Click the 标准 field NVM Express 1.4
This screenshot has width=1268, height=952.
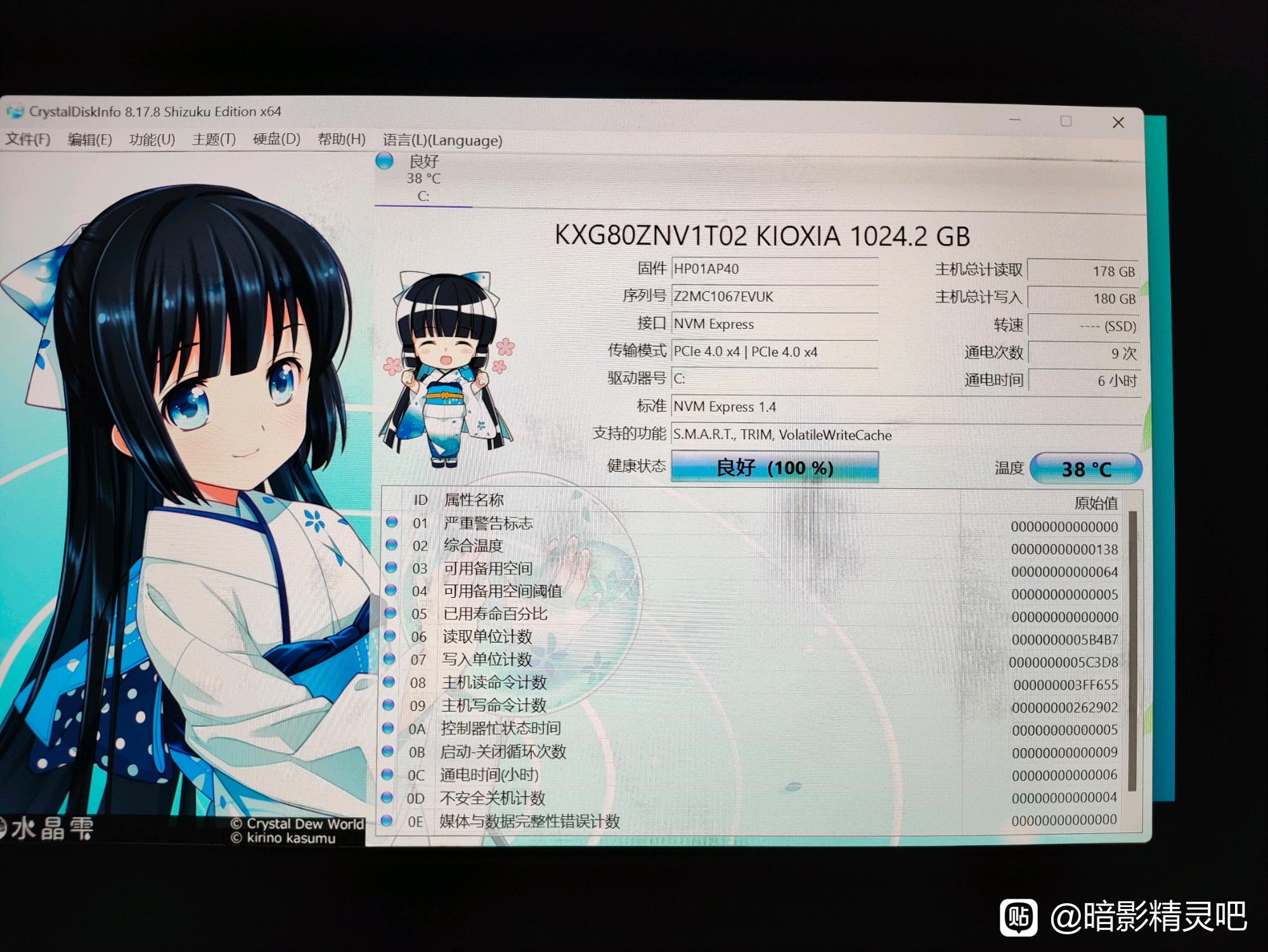[906, 406]
